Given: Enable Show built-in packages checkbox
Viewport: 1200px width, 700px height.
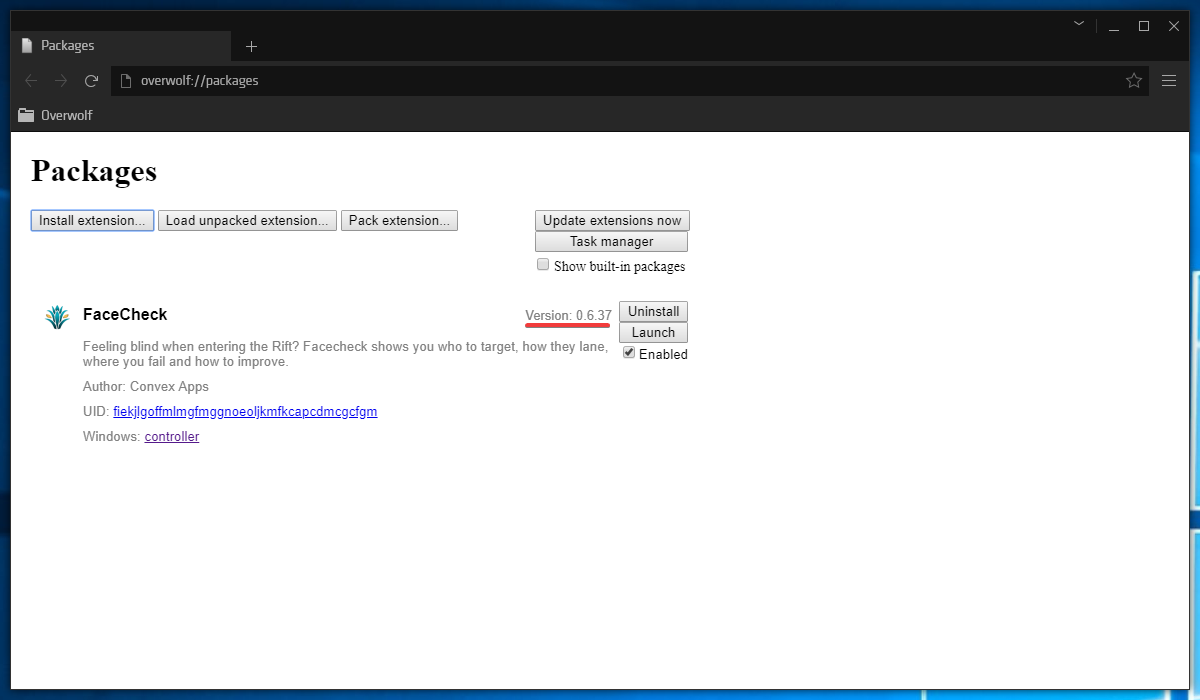Looking at the screenshot, I should coord(543,265).
